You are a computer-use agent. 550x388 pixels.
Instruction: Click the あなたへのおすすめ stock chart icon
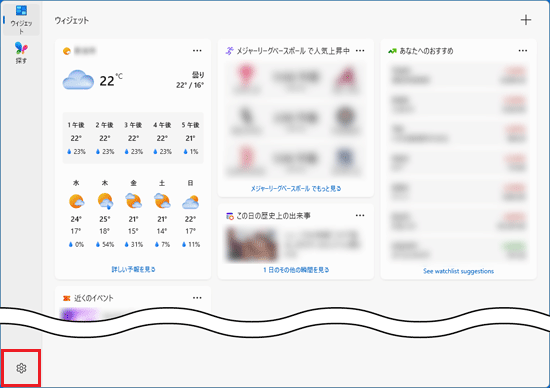[x=392, y=51]
